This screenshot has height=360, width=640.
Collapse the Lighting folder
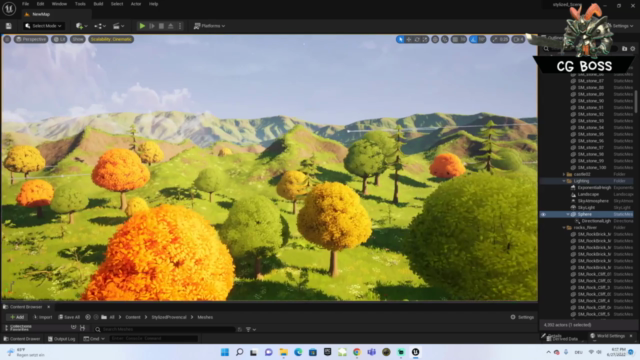[564, 181]
